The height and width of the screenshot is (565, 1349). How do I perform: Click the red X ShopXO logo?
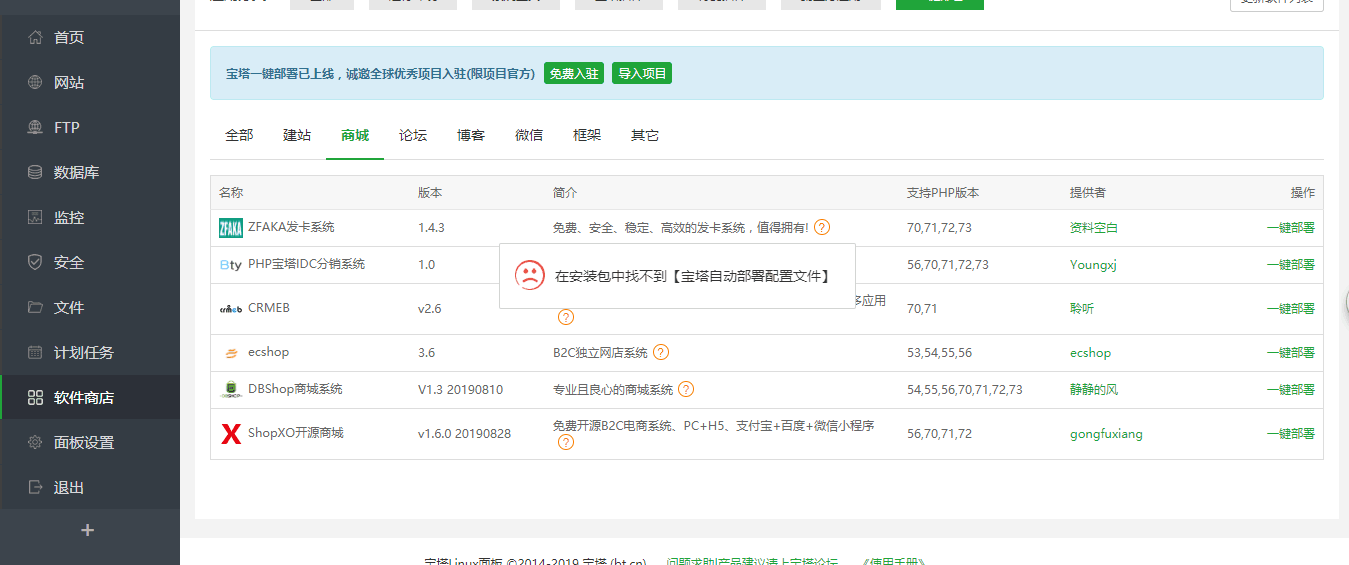coord(231,434)
